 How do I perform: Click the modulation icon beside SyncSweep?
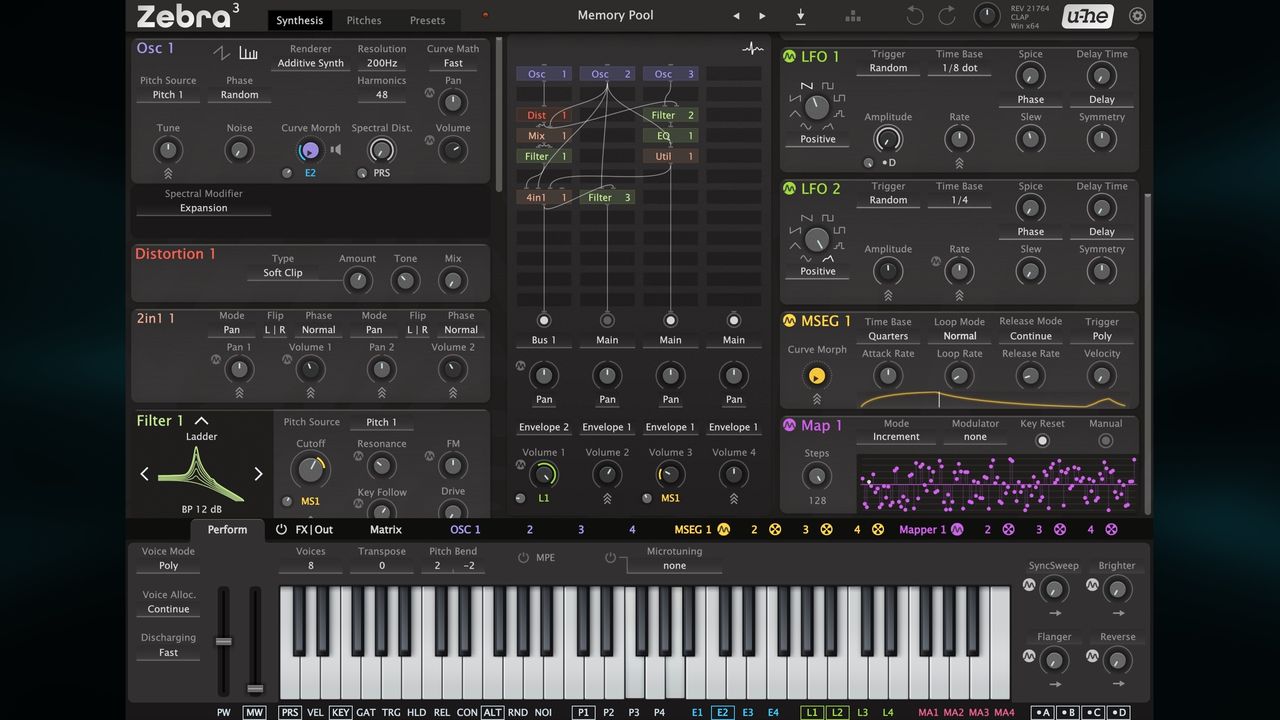[x=1030, y=585]
